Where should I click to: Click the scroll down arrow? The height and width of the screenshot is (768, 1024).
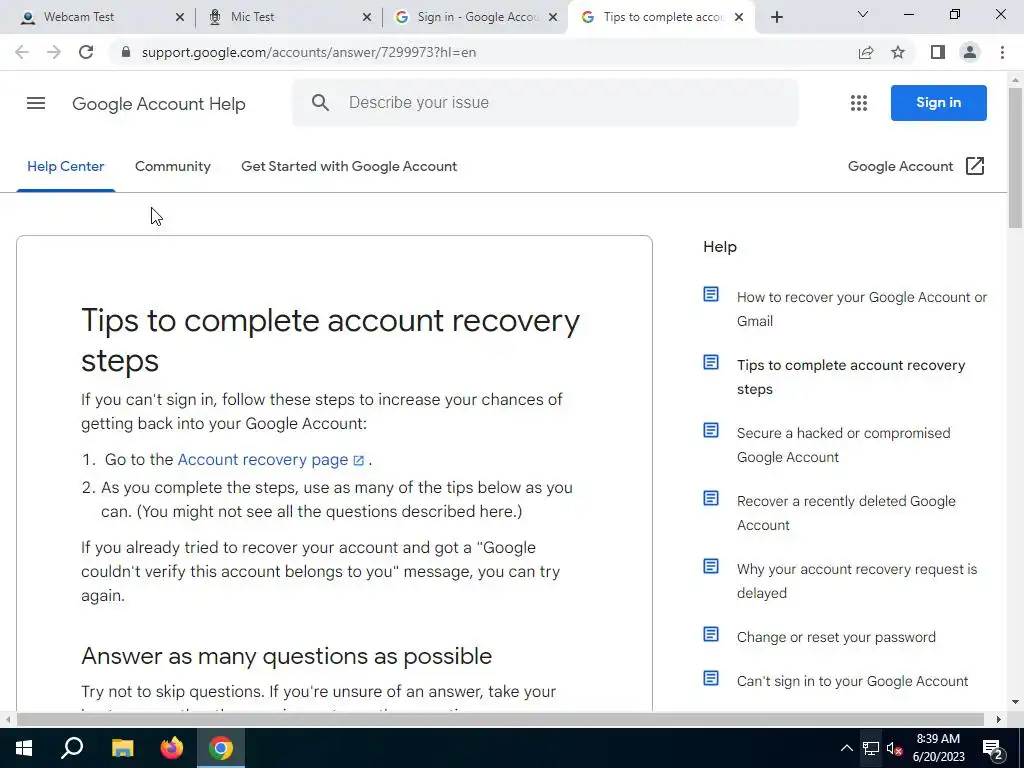pyautogui.click(x=1015, y=702)
